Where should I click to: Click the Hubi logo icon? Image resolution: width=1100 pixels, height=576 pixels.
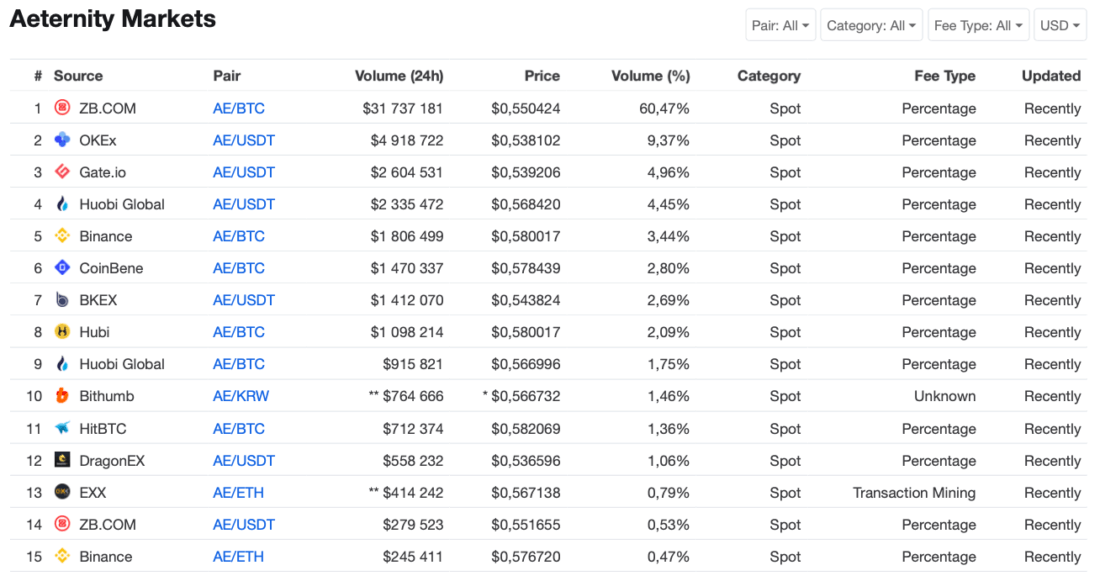(62, 332)
